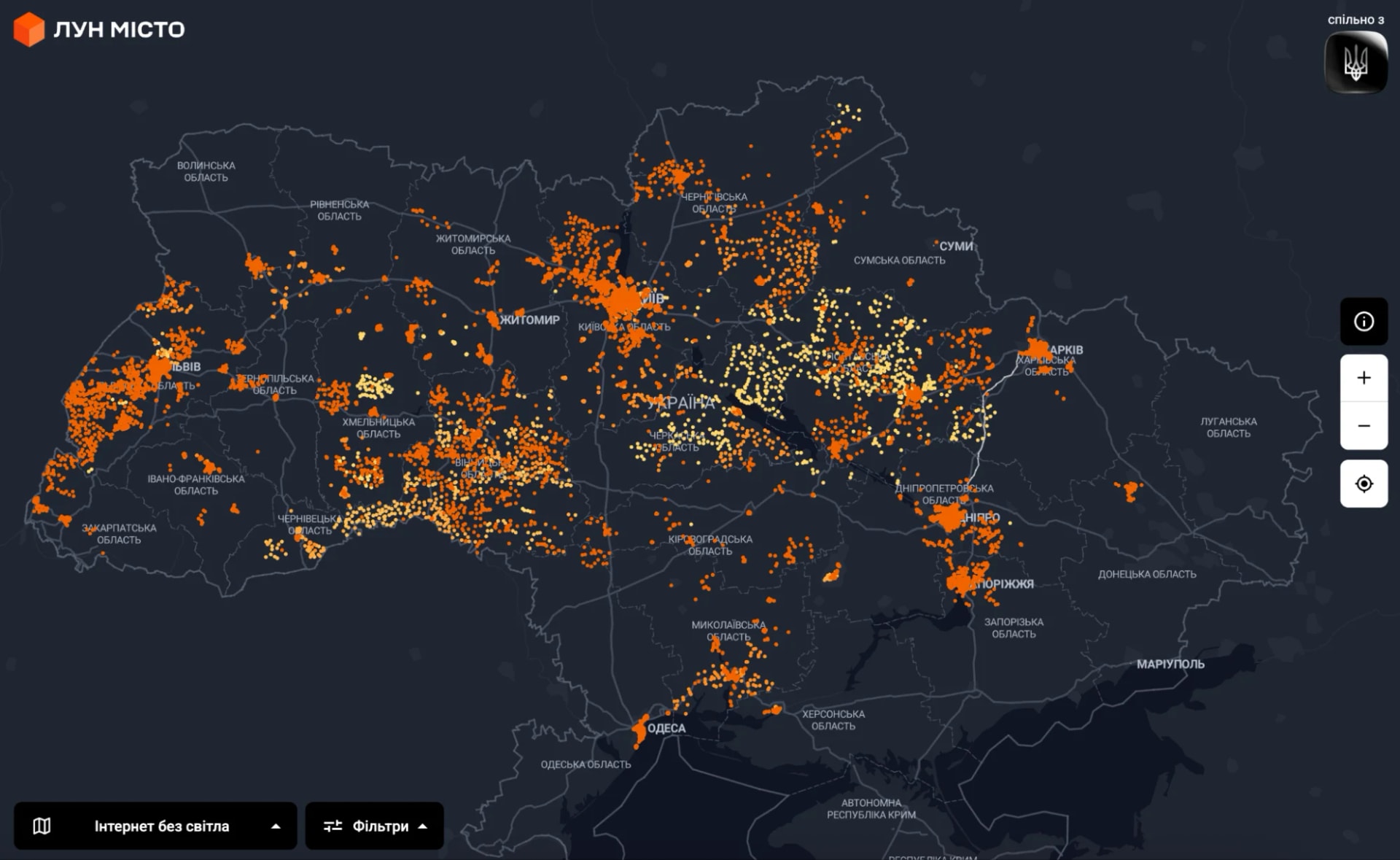
Task: Click the ОДЕСА city label
Action: point(666,728)
